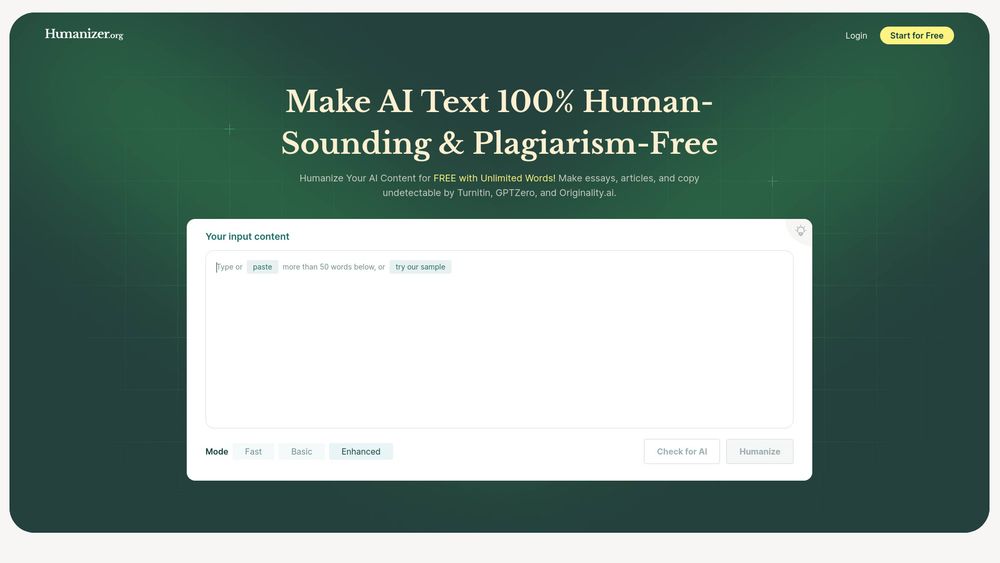Click the 'Mode' label
This screenshot has width=1000, height=563.
(217, 451)
